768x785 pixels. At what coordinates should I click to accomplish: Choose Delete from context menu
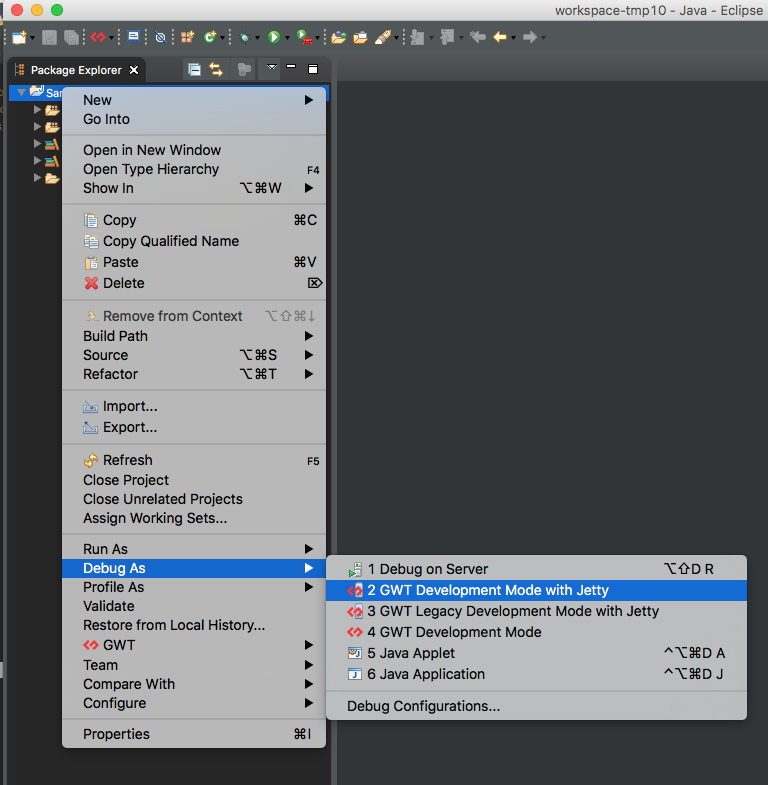(x=194, y=283)
